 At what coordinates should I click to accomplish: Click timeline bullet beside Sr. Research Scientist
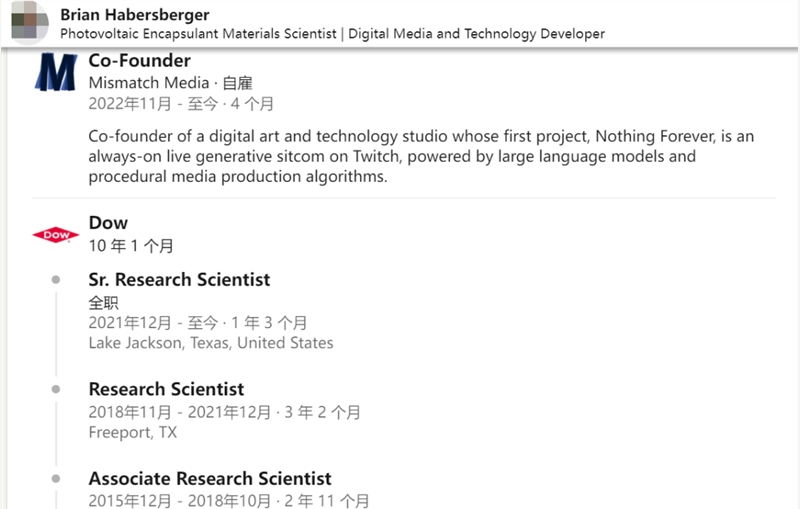click(56, 280)
